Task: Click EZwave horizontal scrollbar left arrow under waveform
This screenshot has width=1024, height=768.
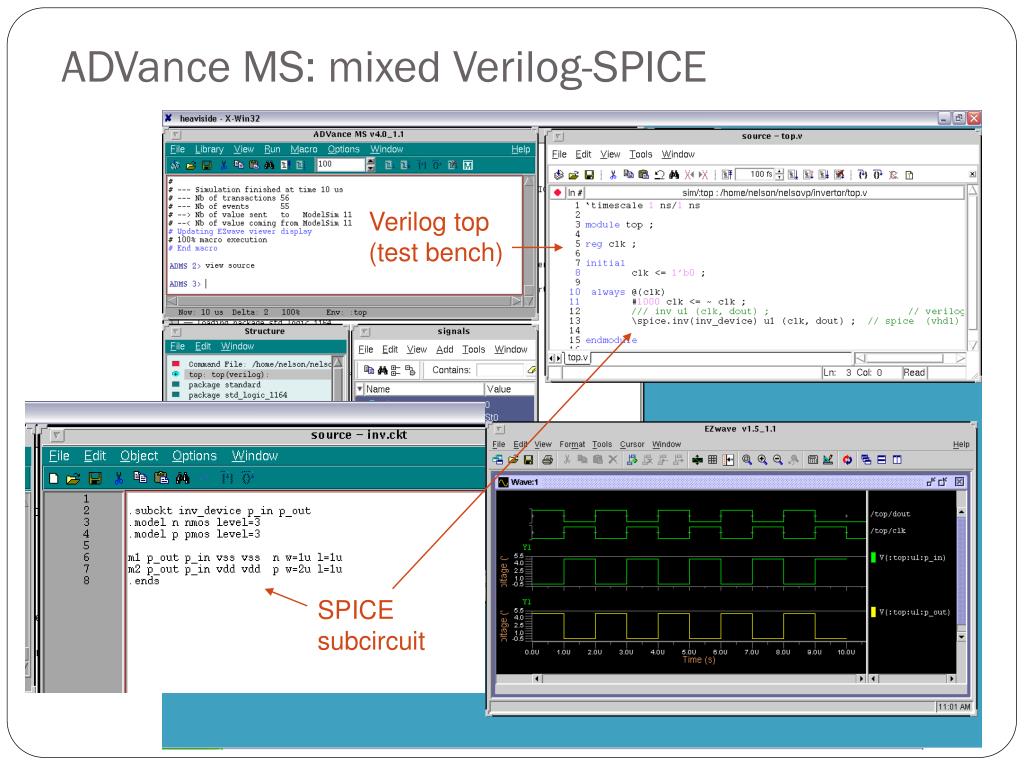Action: 537,679
